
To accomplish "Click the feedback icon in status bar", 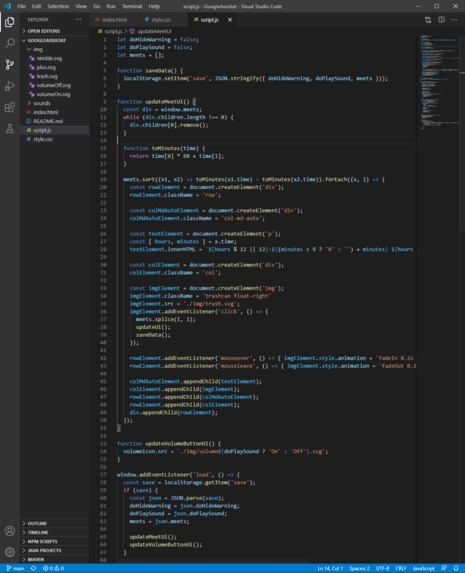I will 444,568.
